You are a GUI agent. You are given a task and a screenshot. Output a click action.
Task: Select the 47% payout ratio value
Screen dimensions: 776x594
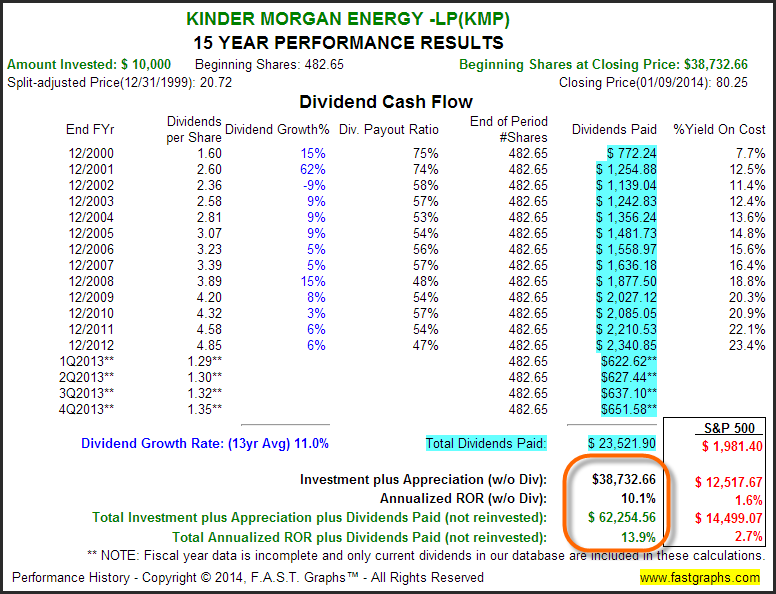pyautogui.click(x=426, y=345)
